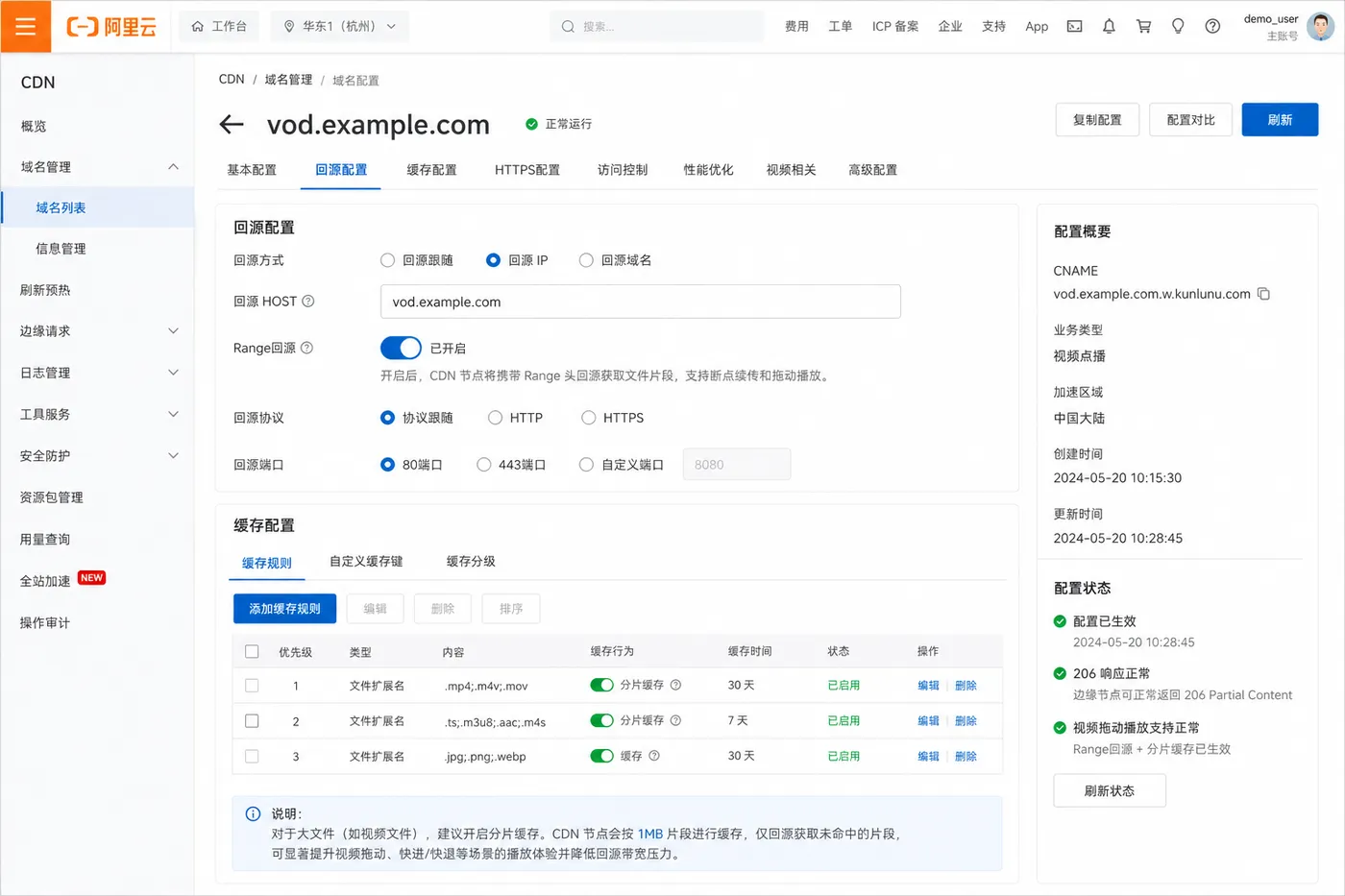Click back arrow beside vod.example.com

(x=232, y=124)
